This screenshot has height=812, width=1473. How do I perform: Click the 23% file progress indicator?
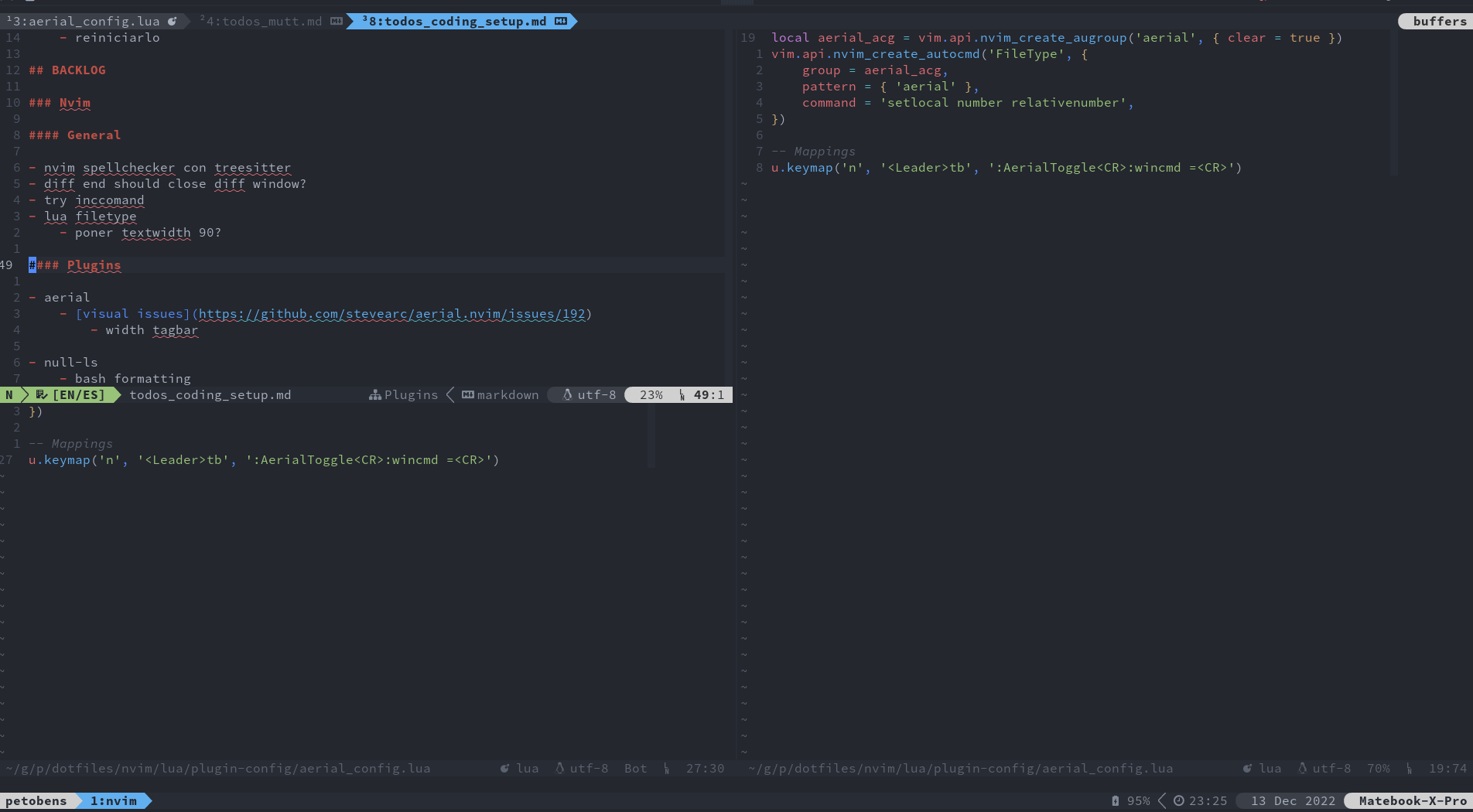pyautogui.click(x=652, y=394)
